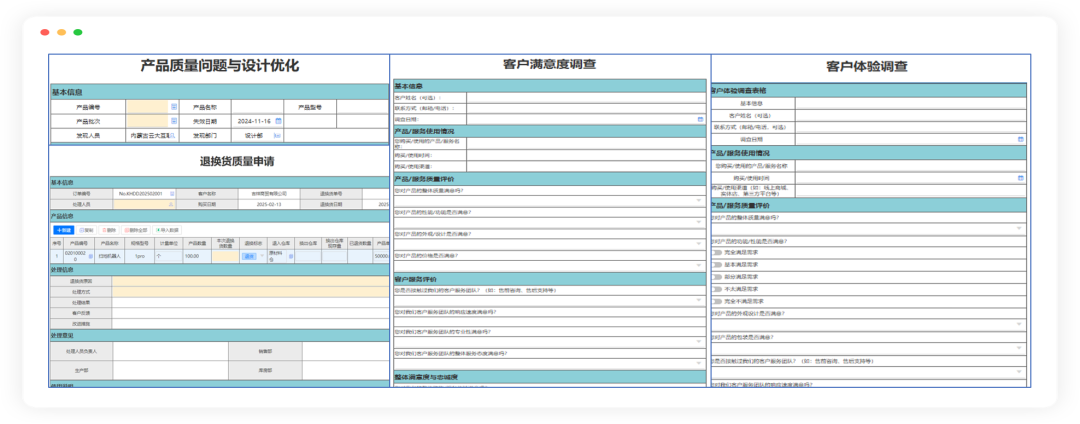This screenshot has height=424, width=1080.
Task: Open the 产品批次 lookup icon
Action: (x=174, y=121)
